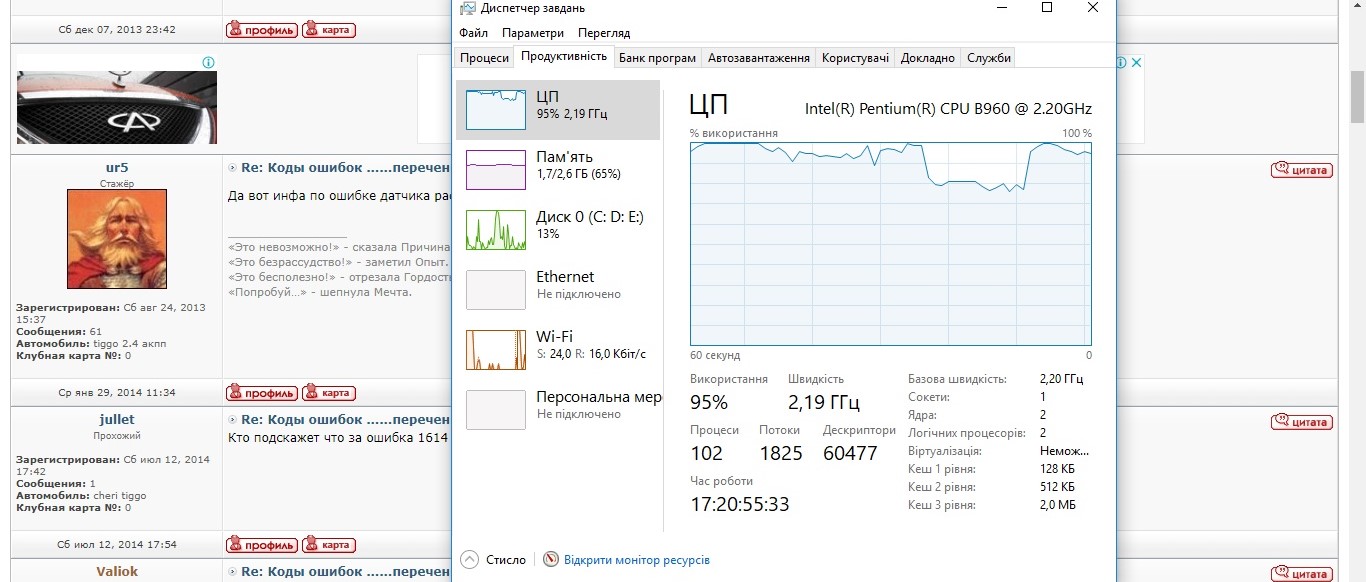The image size is (1366, 582).
Task: Open Відкрити монітор ресурсів link
Action: click(x=637, y=560)
